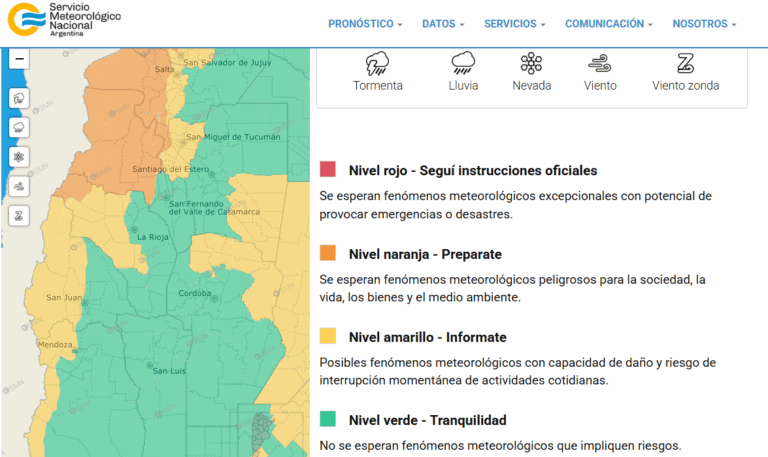768x457 pixels.
Task: Click the green level color swatch
Action: pos(328,419)
